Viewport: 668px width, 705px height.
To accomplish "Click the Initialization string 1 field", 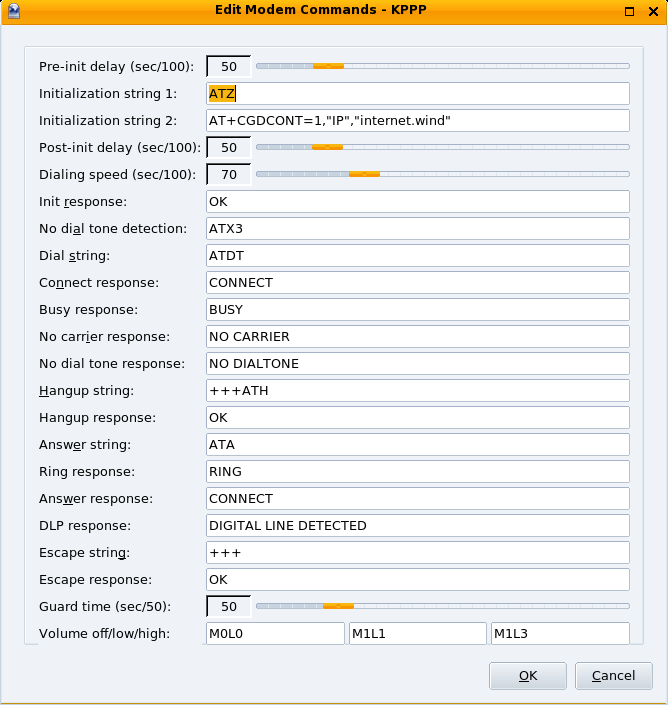I will click(418, 94).
